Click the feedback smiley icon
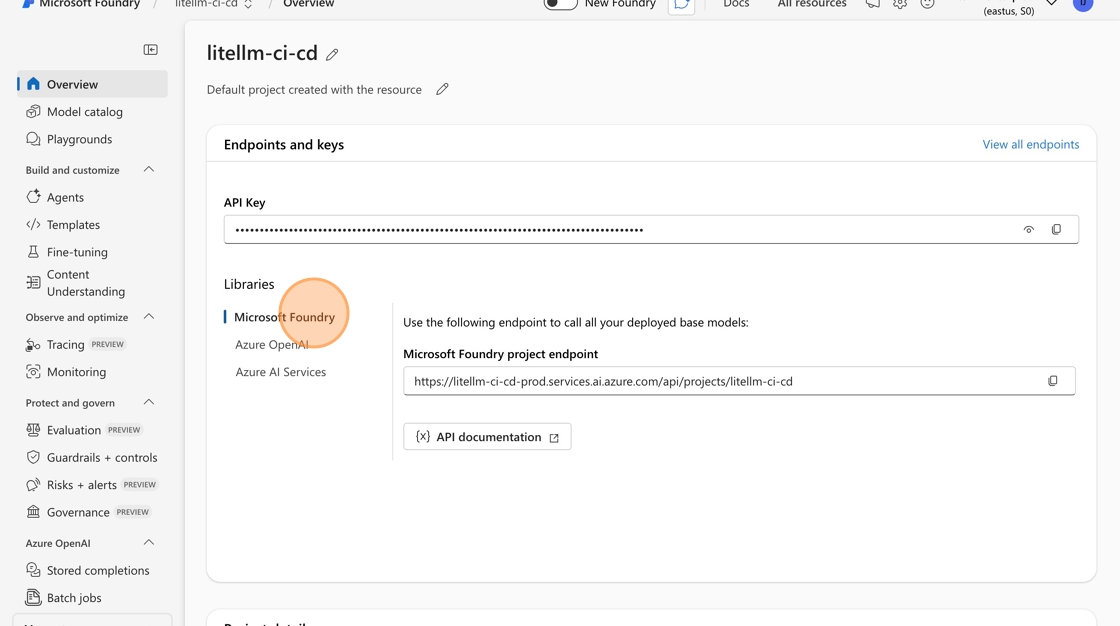 927,5
